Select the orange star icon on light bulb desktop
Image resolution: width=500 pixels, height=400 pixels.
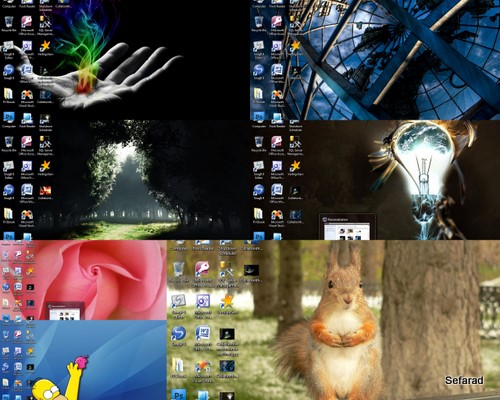click(295, 166)
